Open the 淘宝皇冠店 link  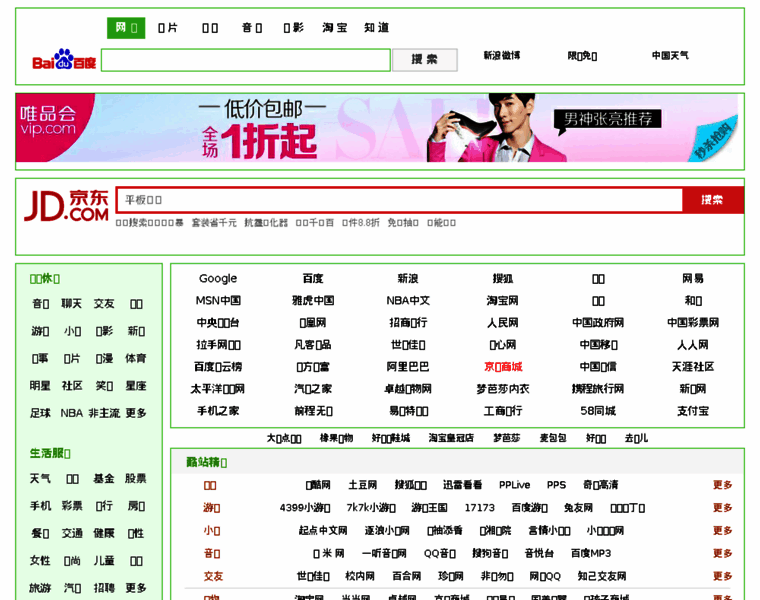point(451,438)
